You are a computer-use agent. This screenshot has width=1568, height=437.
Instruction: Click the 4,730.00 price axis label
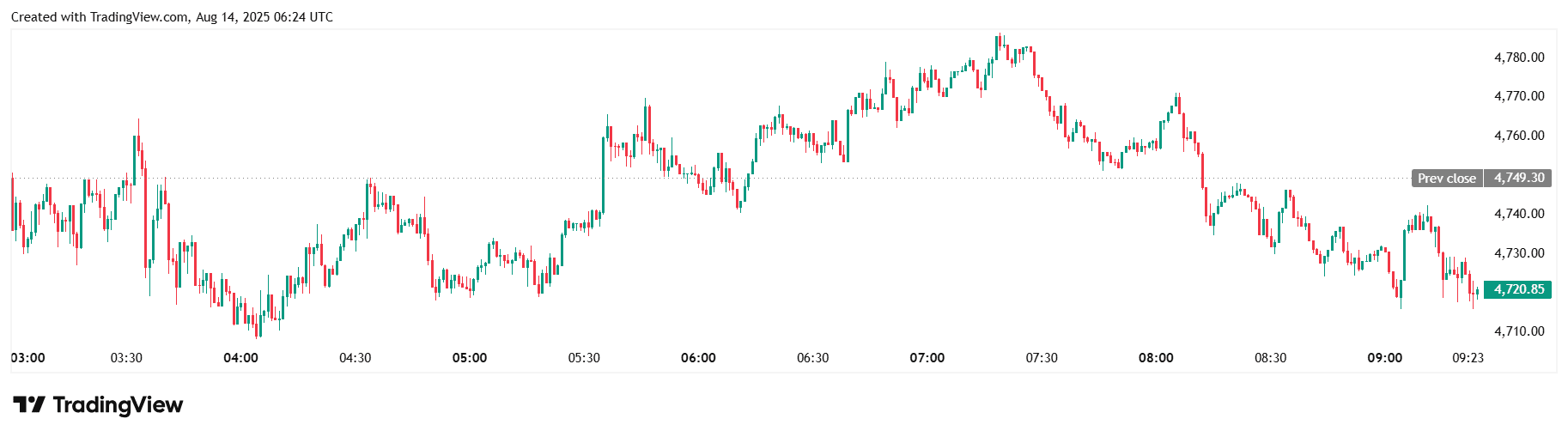1519,253
